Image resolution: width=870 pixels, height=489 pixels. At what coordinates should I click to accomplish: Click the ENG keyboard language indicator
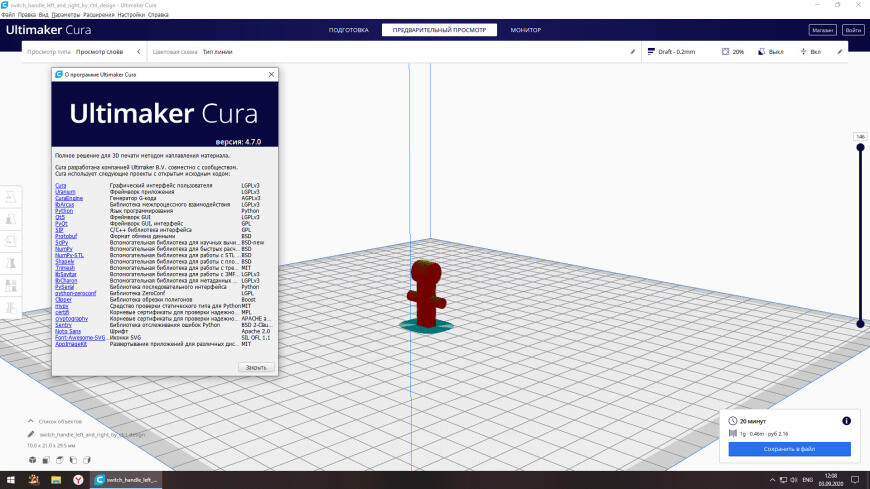click(807, 480)
